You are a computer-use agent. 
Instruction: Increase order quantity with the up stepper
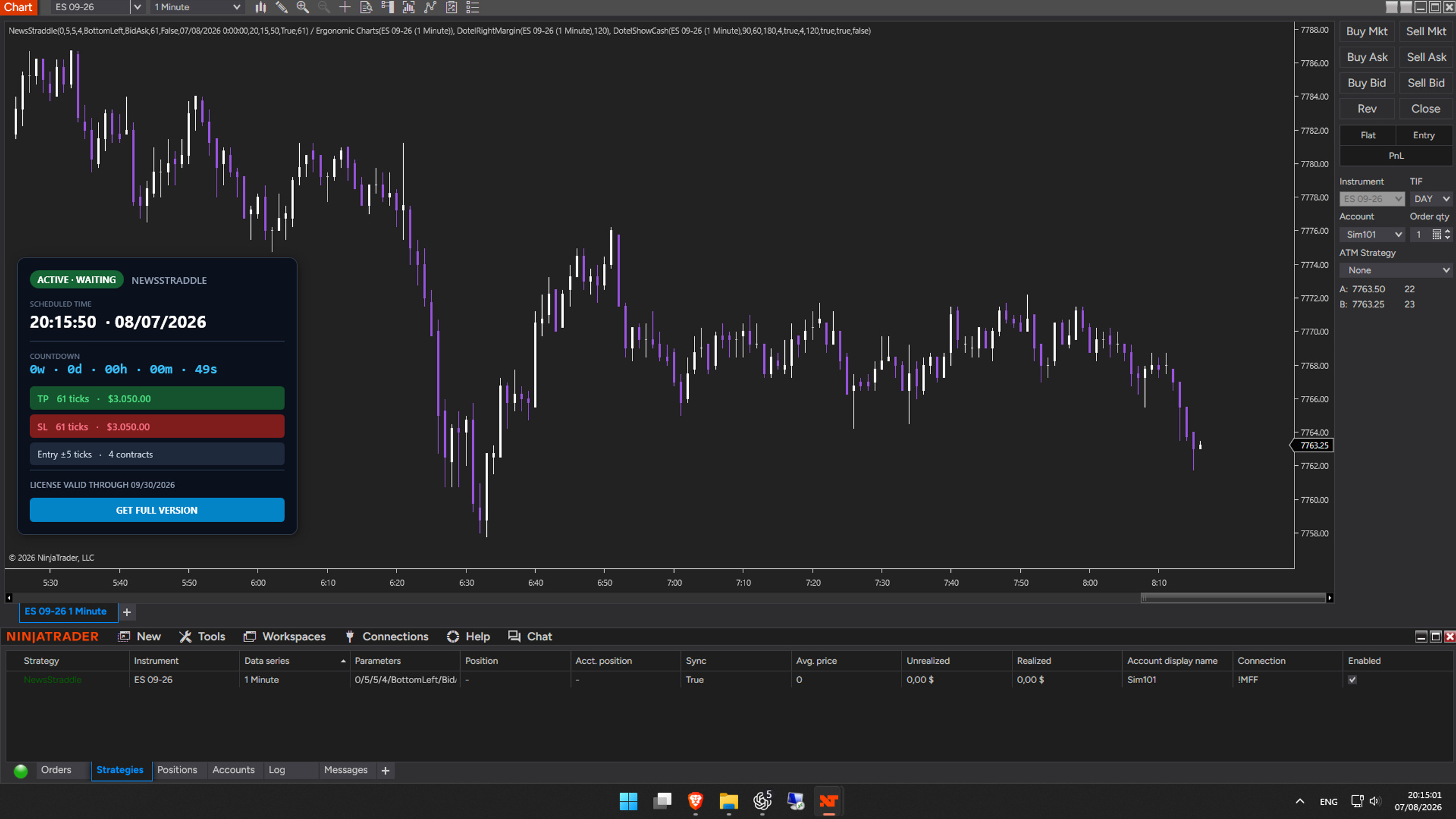pos(1447,231)
